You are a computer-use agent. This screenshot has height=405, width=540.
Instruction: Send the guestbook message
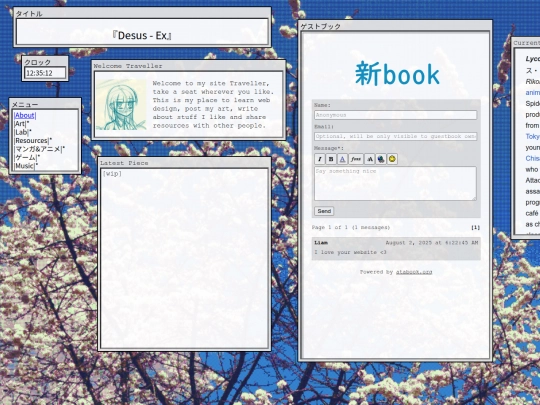coord(324,211)
